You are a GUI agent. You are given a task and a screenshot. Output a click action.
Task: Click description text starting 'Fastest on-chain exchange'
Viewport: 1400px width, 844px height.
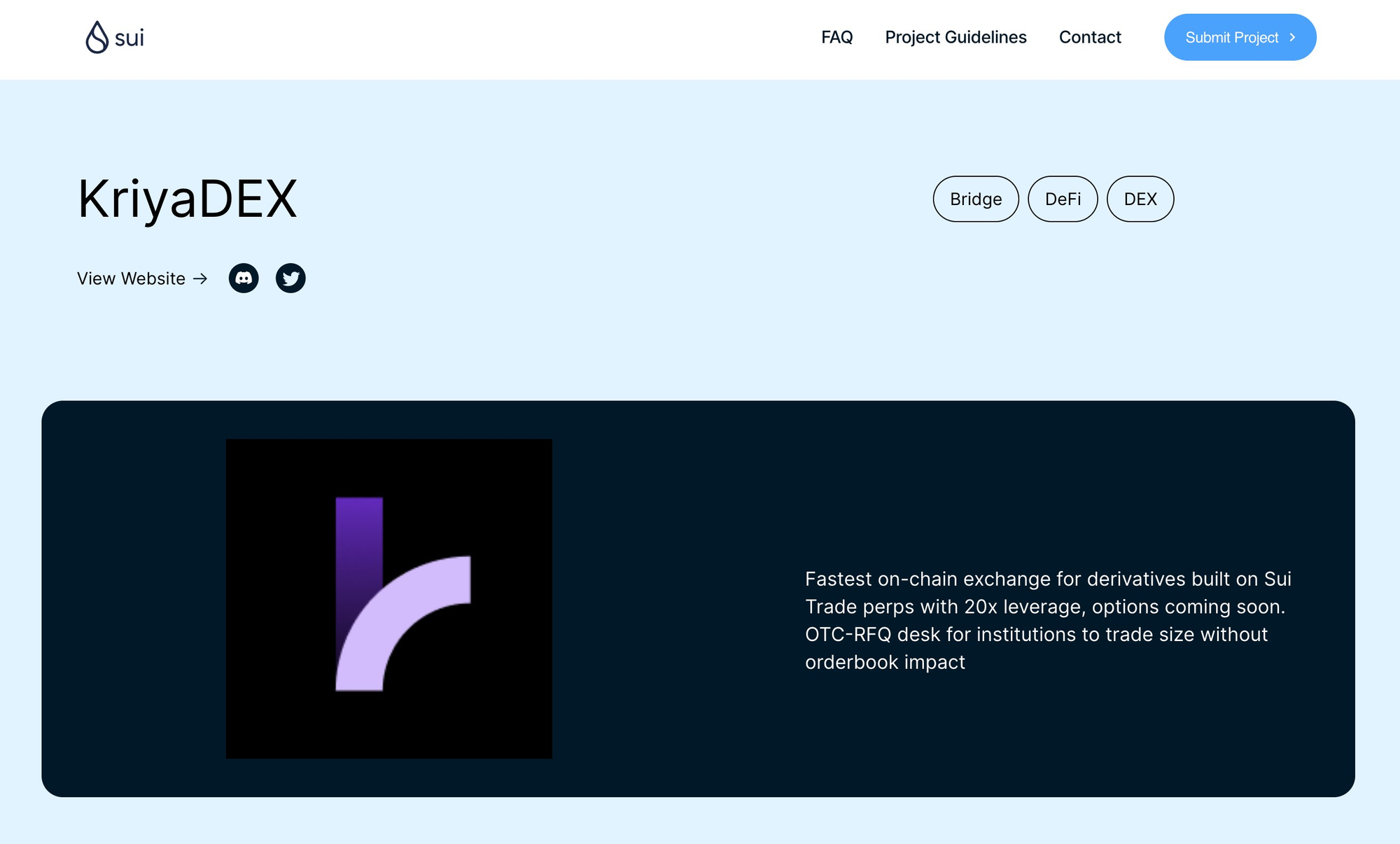tap(1048, 620)
